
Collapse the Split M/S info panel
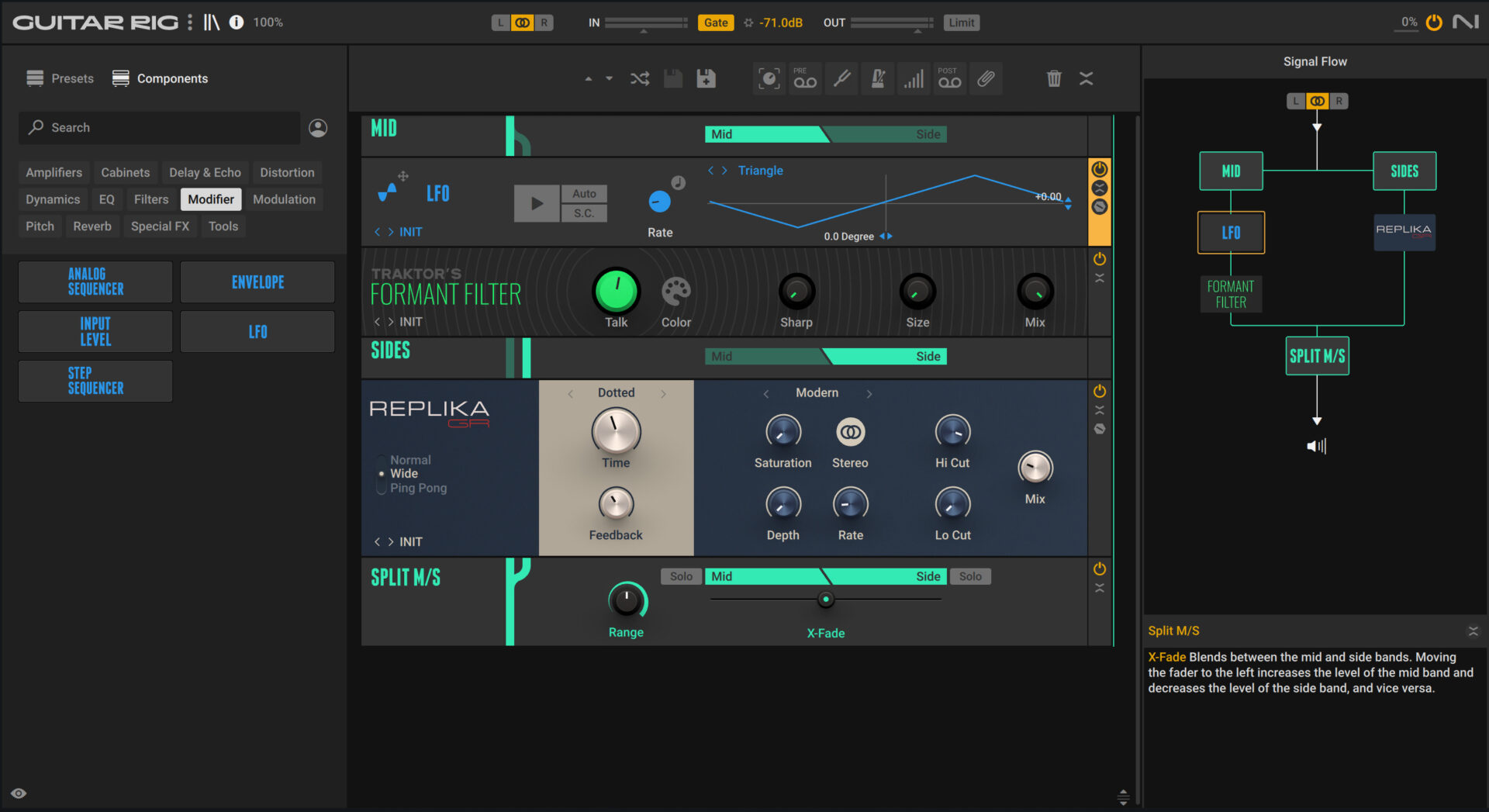1473,631
